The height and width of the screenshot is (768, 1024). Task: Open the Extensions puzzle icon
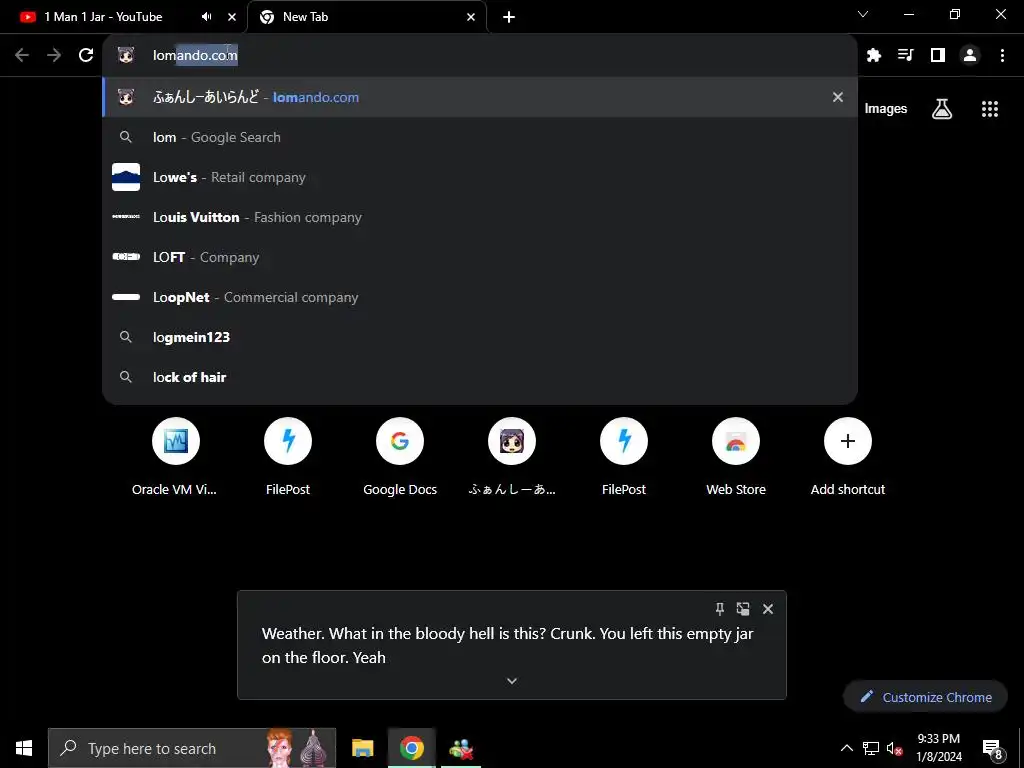874,55
